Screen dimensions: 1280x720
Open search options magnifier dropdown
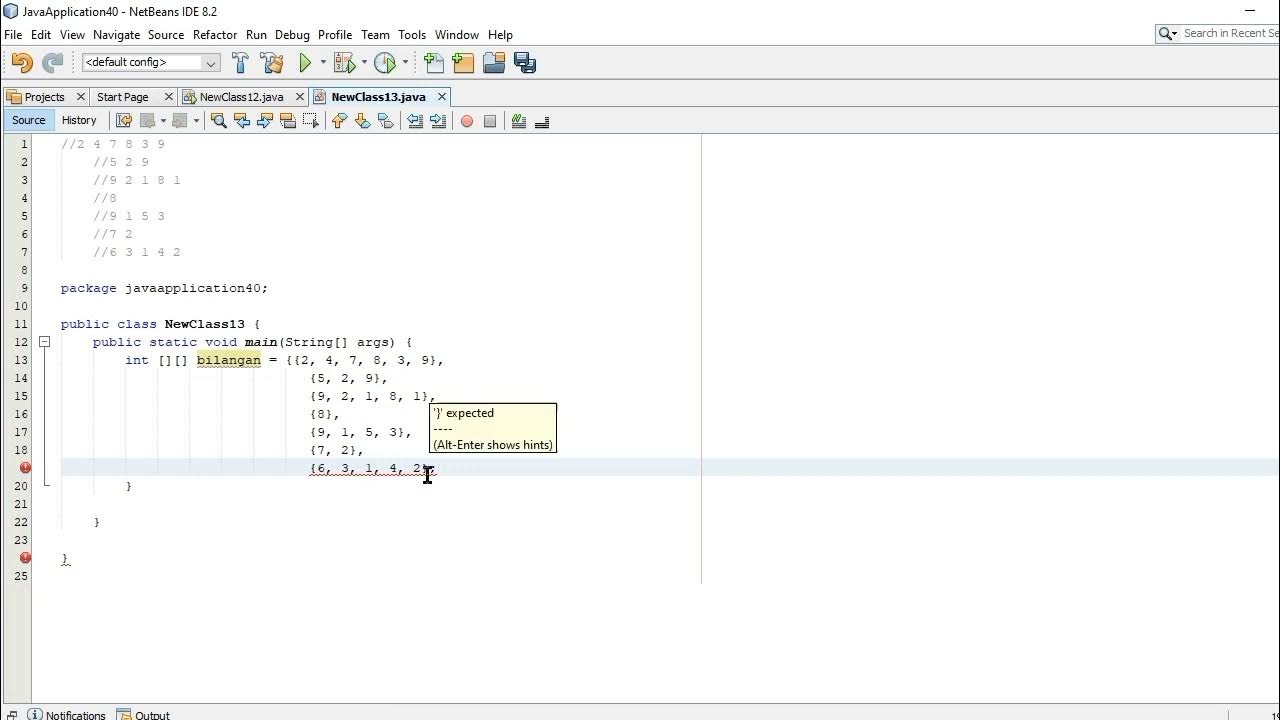point(1167,34)
